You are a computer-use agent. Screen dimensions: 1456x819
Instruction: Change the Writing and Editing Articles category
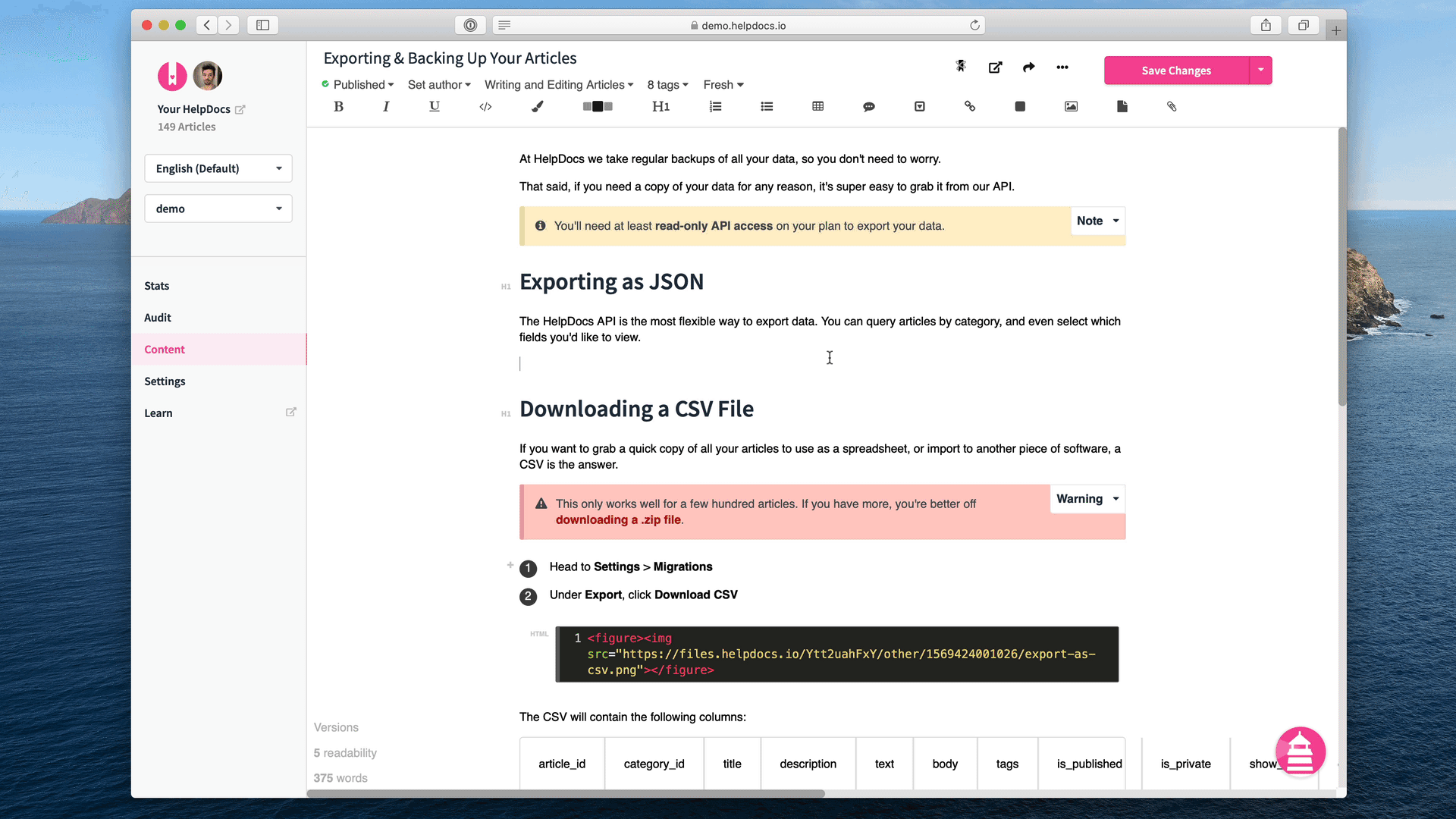point(559,85)
